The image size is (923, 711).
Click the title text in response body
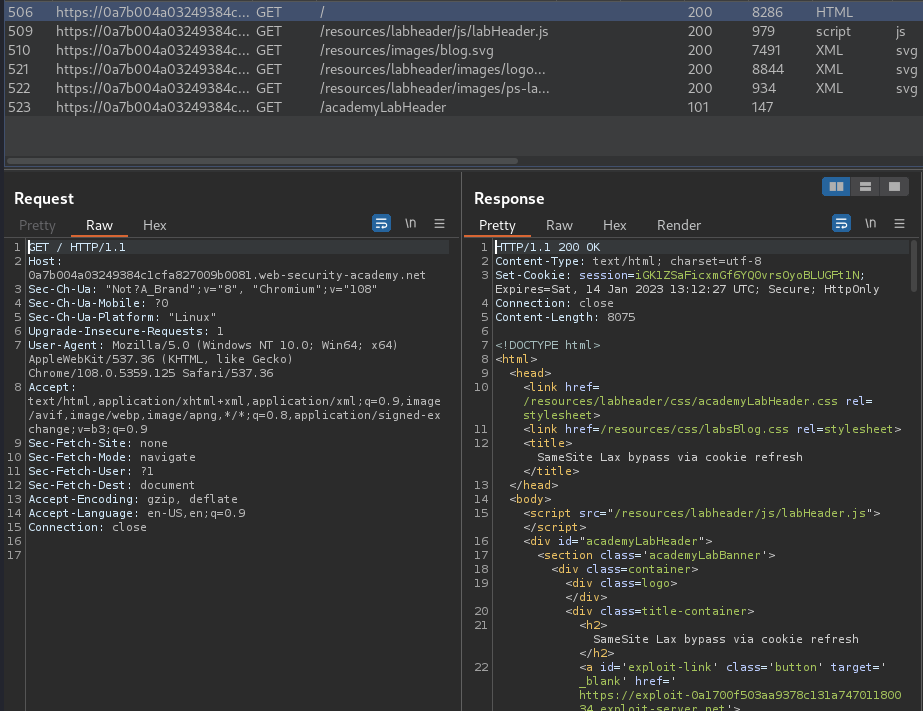pos(670,457)
